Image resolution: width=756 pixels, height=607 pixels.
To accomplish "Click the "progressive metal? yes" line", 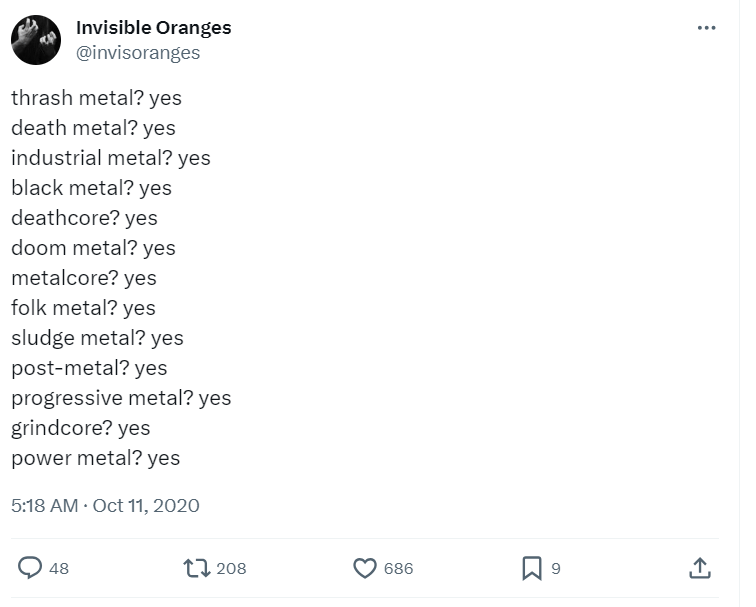I will point(121,398).
